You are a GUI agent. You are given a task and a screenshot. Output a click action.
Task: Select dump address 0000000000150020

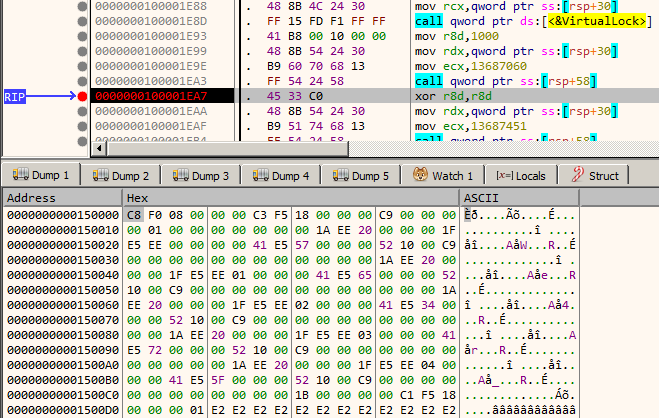63,245
